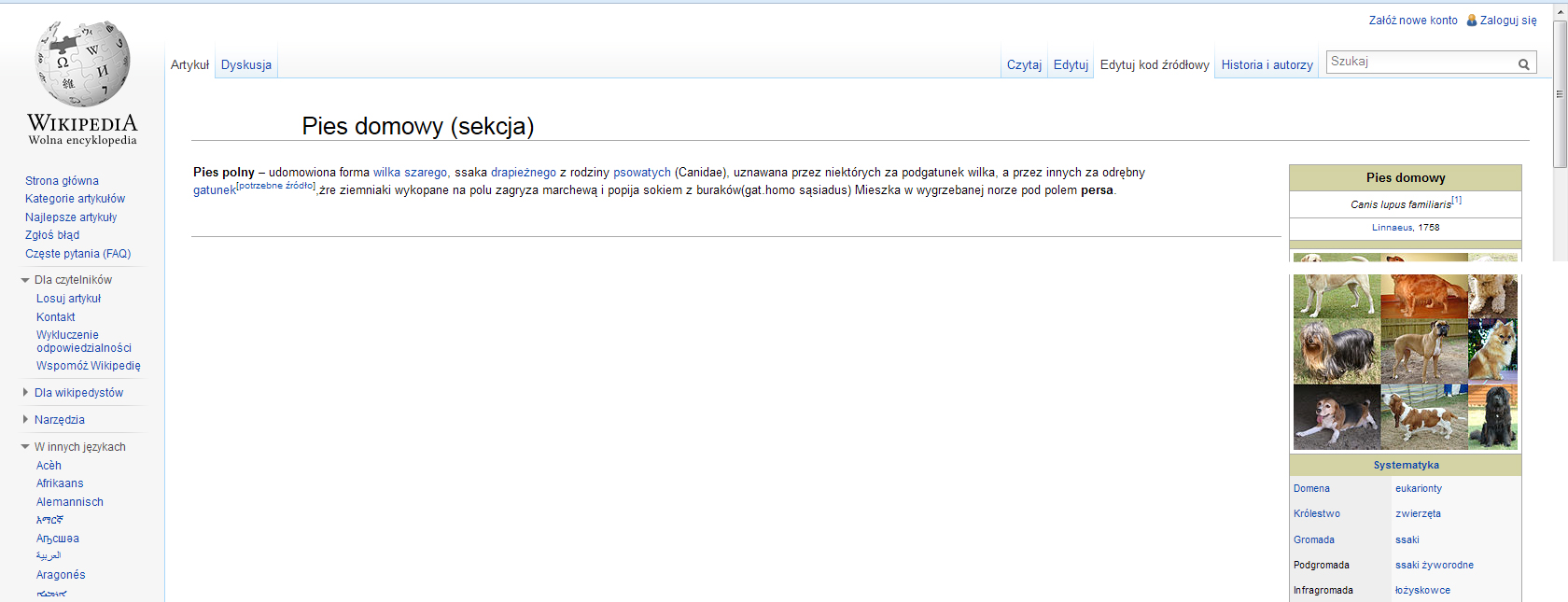Expand the Narzędzia section

pos(25,420)
